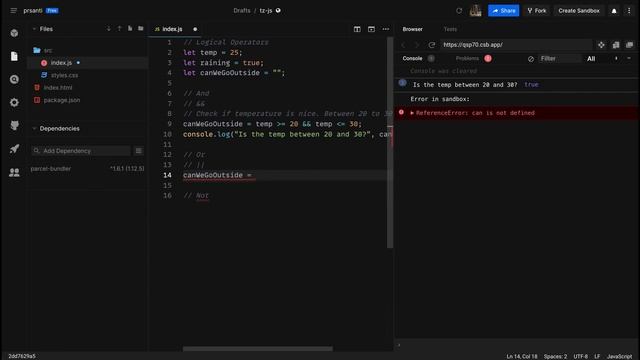Click the Add Dependency search field
640x360 pixels.
(x=82, y=151)
